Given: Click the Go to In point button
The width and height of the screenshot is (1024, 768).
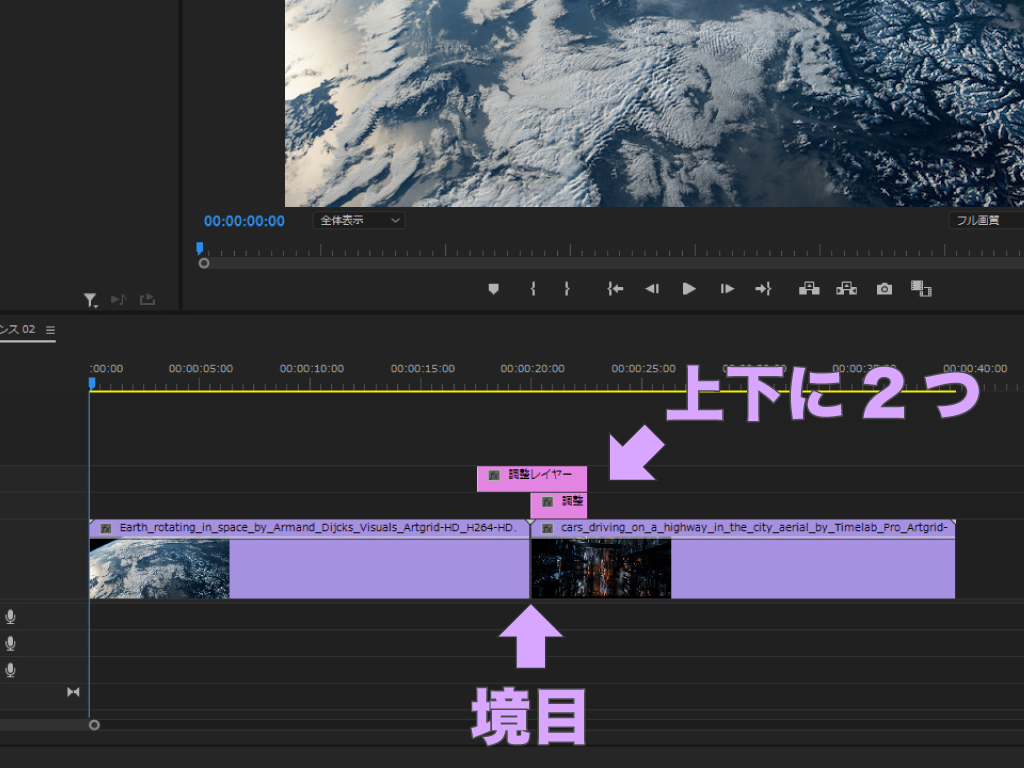Looking at the screenshot, I should pyautogui.click(x=615, y=289).
